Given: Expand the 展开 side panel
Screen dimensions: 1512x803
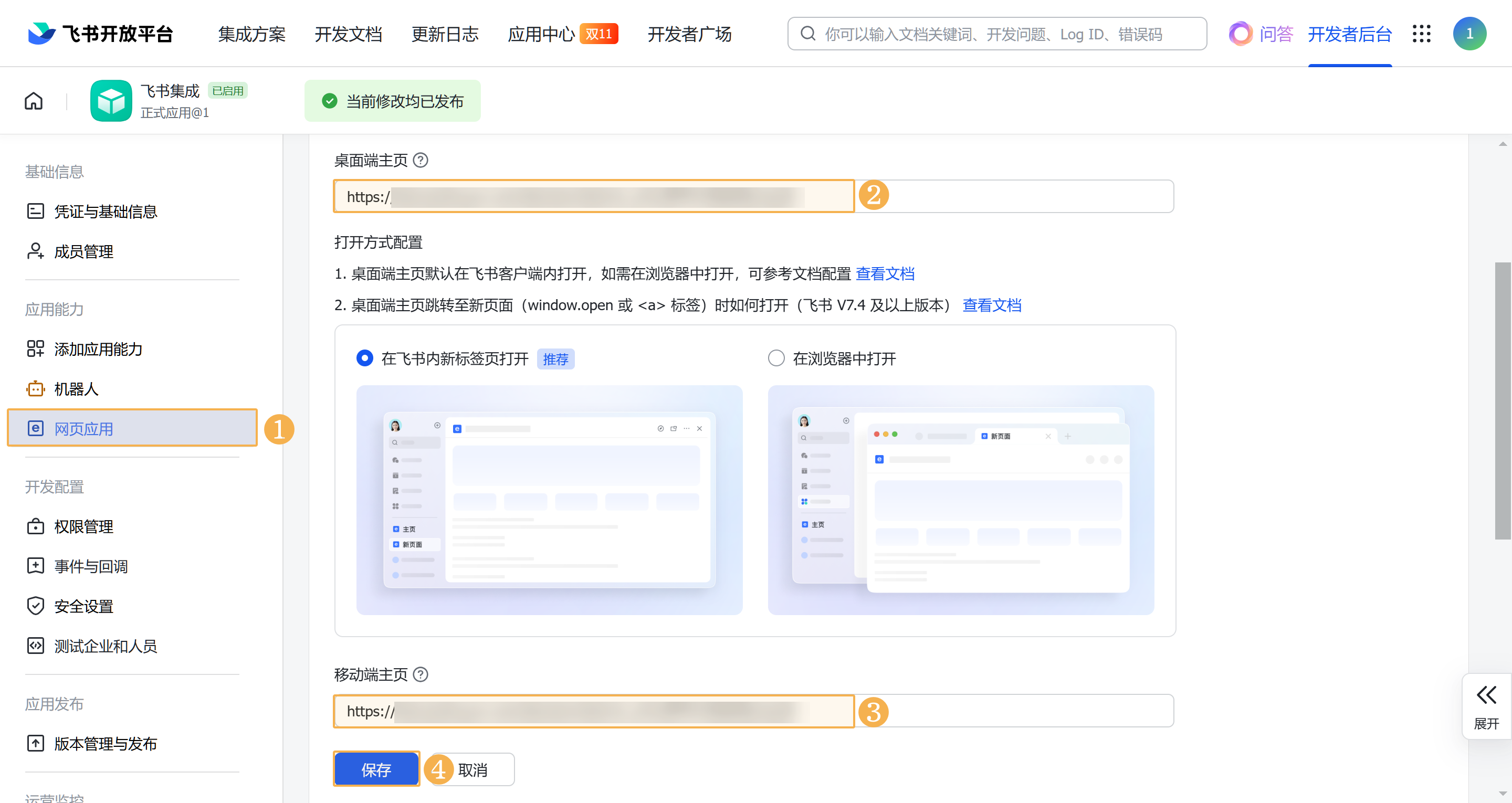Looking at the screenshot, I should [1486, 705].
